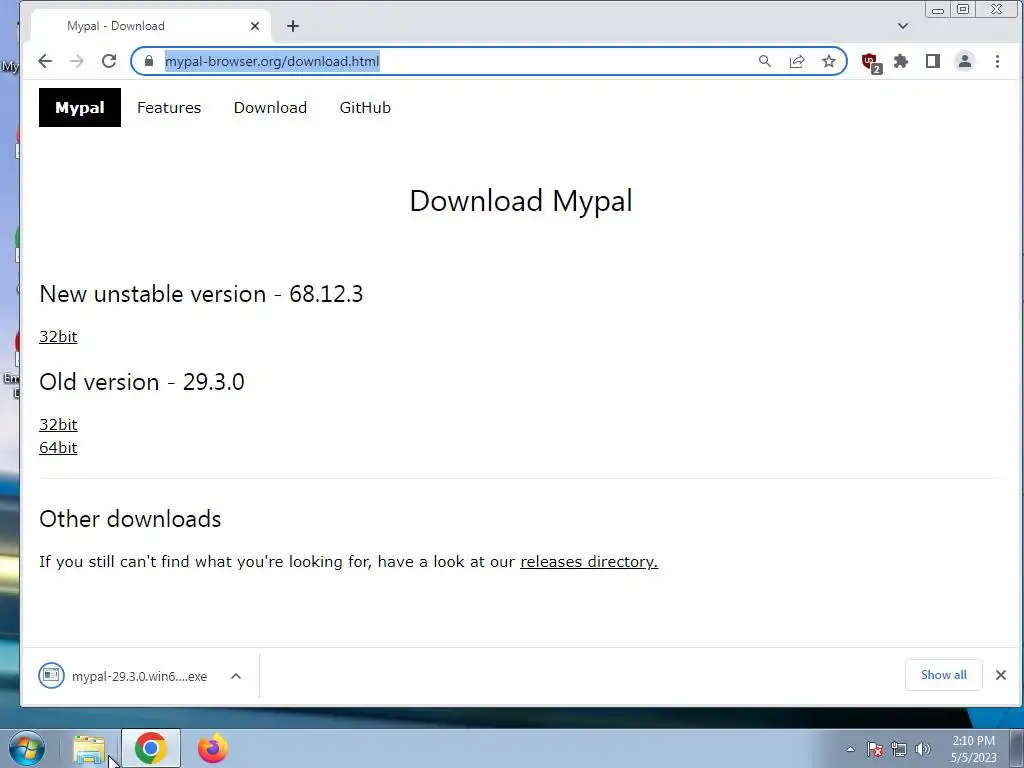Screen dimensions: 1024x768
Task: Open the uBlock Origin extension icon
Action: [x=871, y=62]
